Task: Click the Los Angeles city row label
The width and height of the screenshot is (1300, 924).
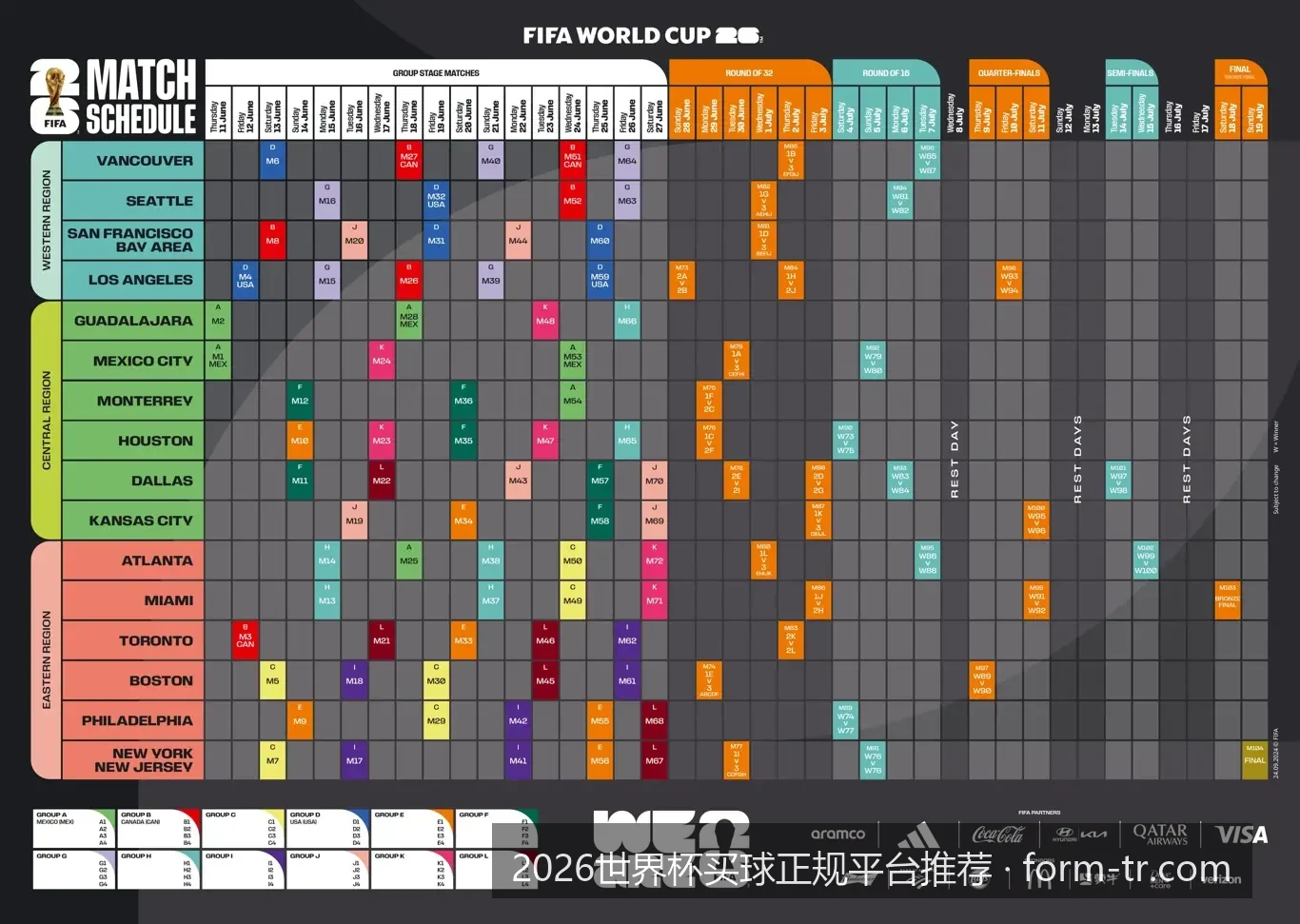Action: pyautogui.click(x=132, y=281)
